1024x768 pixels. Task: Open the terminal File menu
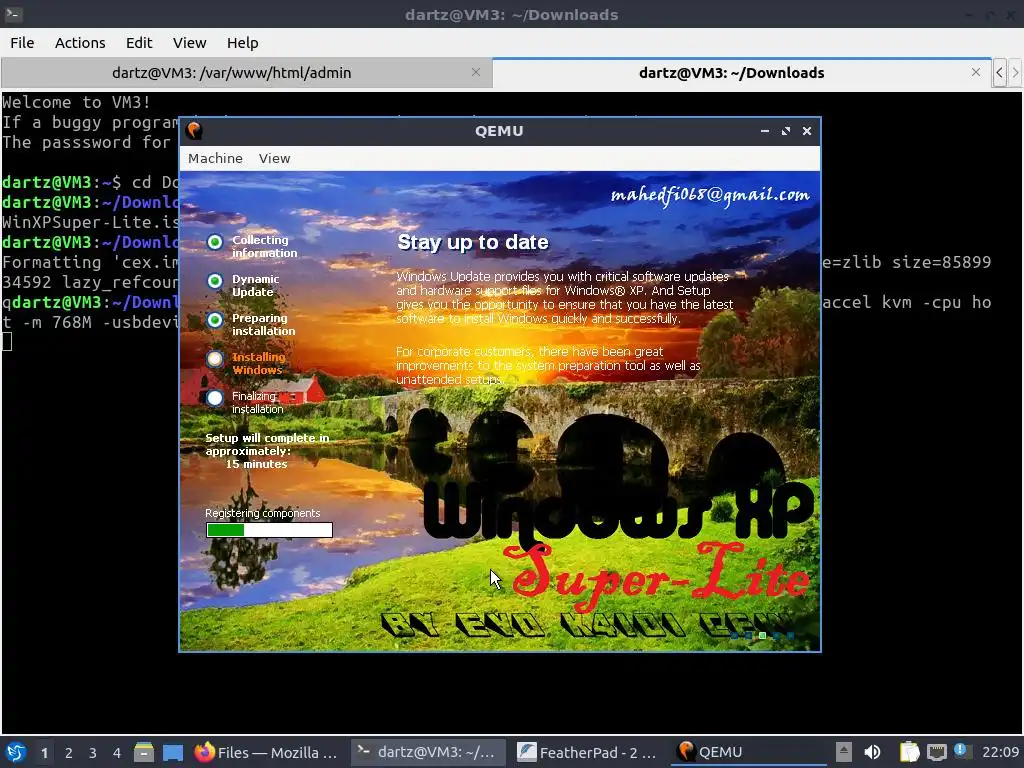coord(22,42)
